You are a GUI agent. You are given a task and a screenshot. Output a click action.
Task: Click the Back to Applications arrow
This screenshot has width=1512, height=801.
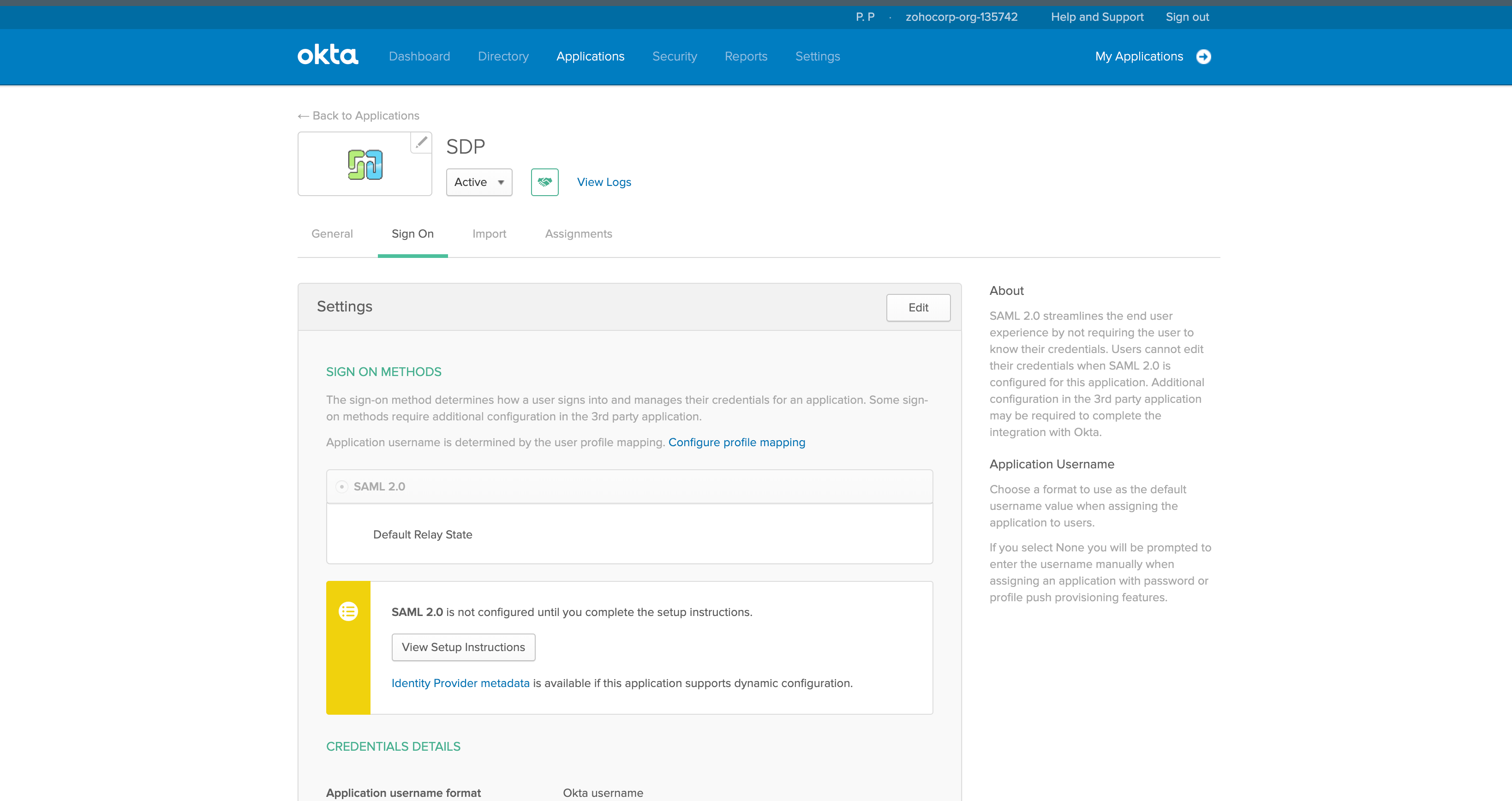303,116
